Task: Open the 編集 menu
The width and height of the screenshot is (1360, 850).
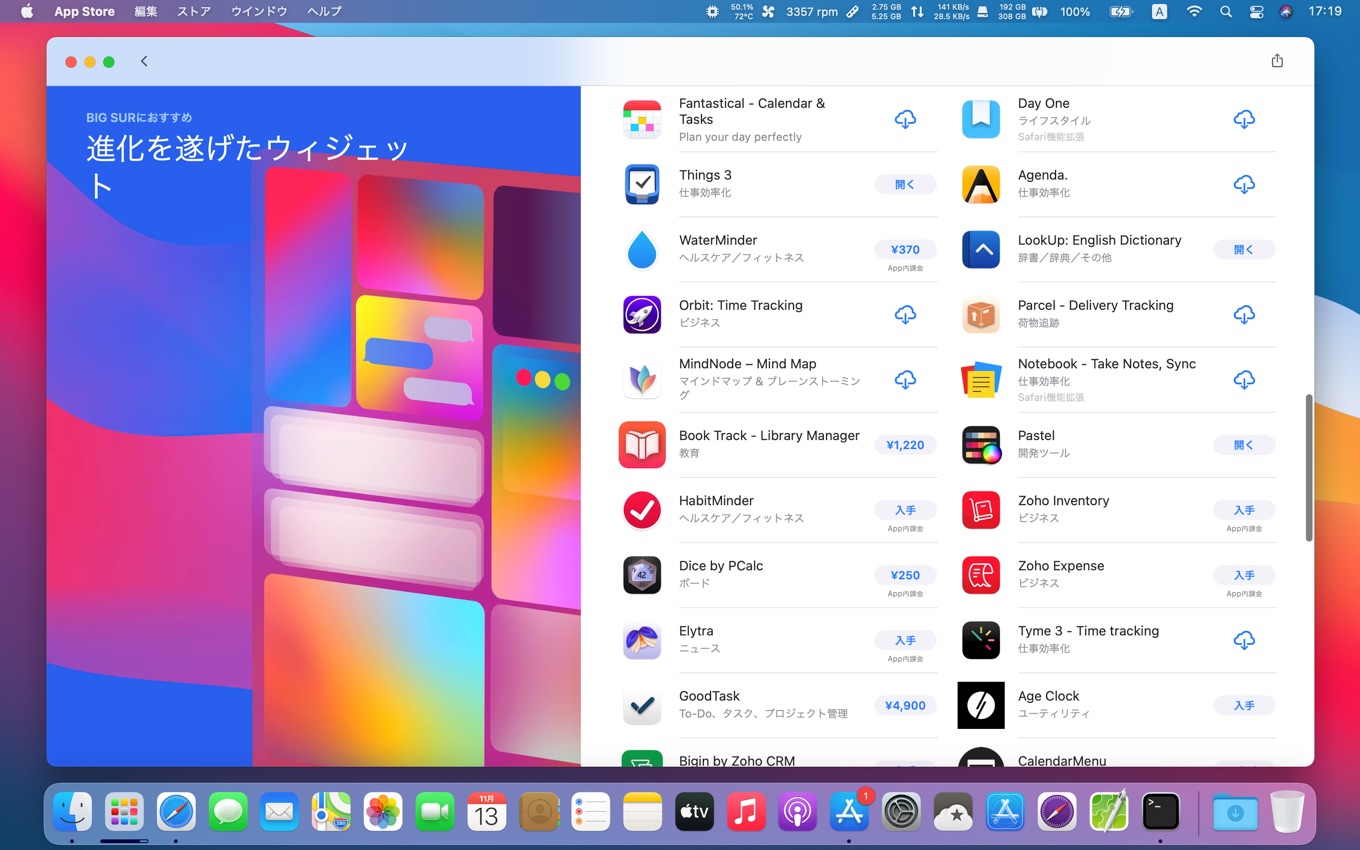Action: point(146,11)
